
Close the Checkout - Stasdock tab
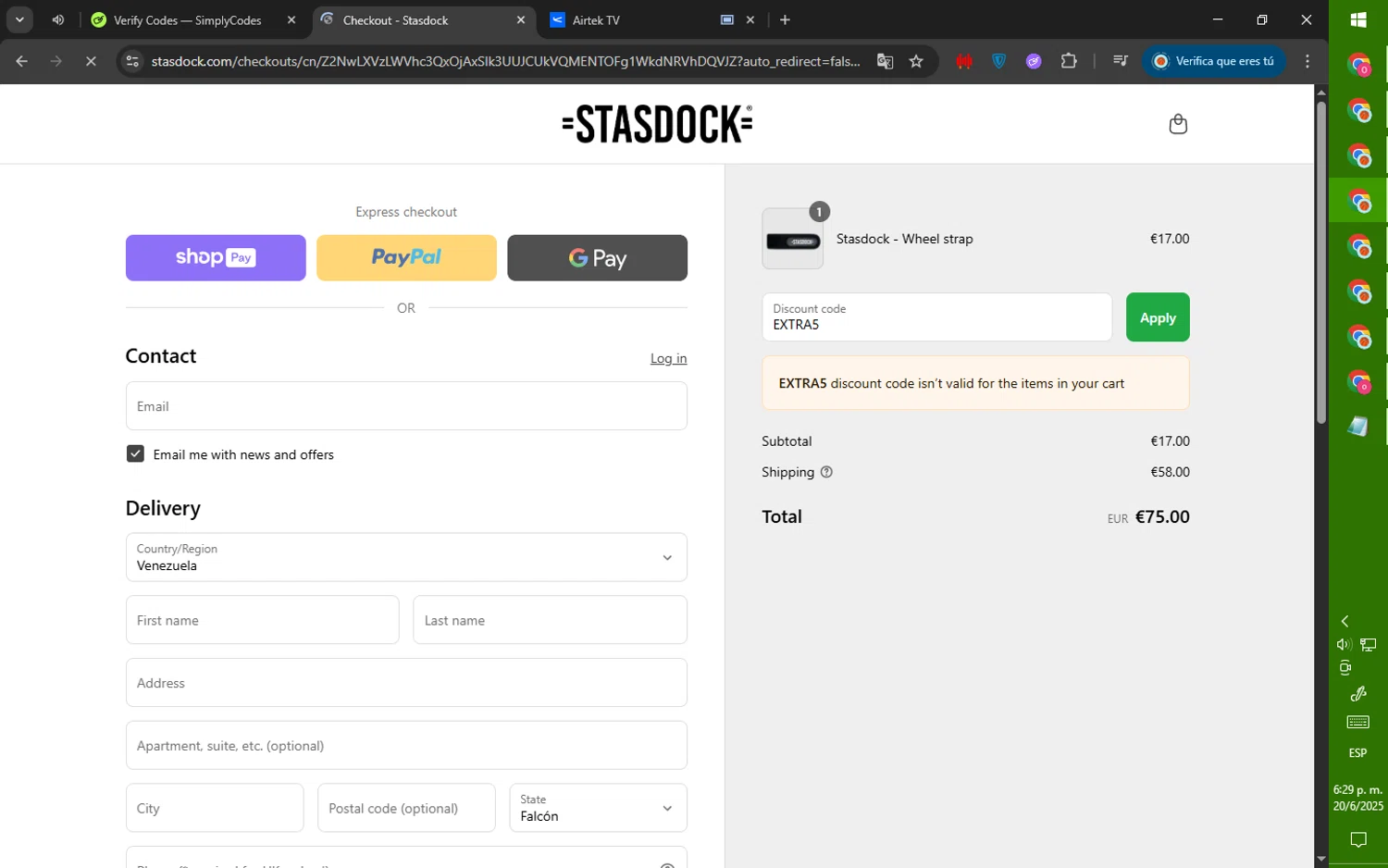(521, 19)
